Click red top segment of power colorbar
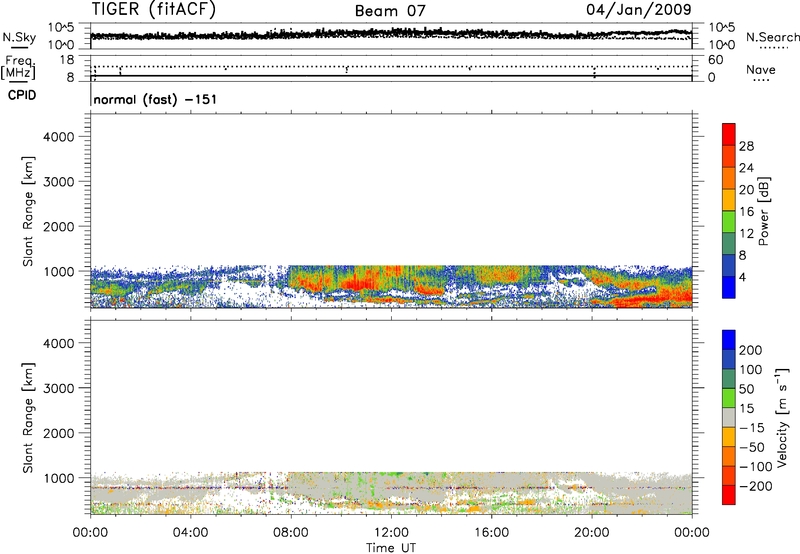This screenshot has width=800, height=554. coord(729,135)
